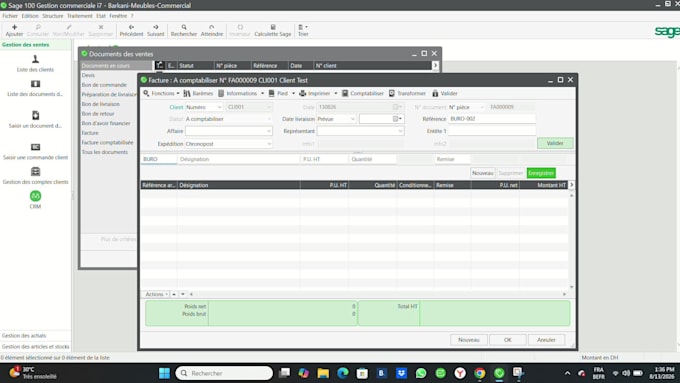Open the Fichier menu
This screenshot has width=680, height=383.
(10, 16)
